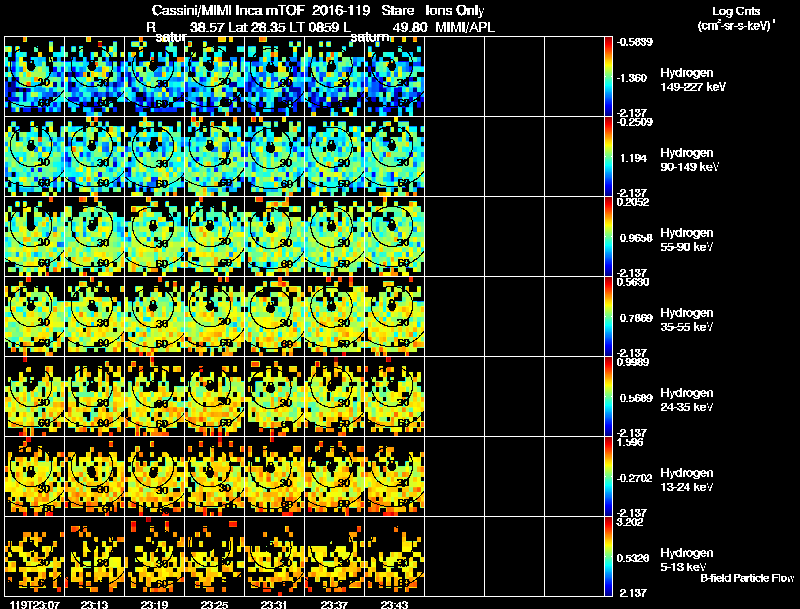View the 24-35 keV panel at 23:13

[x=94, y=397]
